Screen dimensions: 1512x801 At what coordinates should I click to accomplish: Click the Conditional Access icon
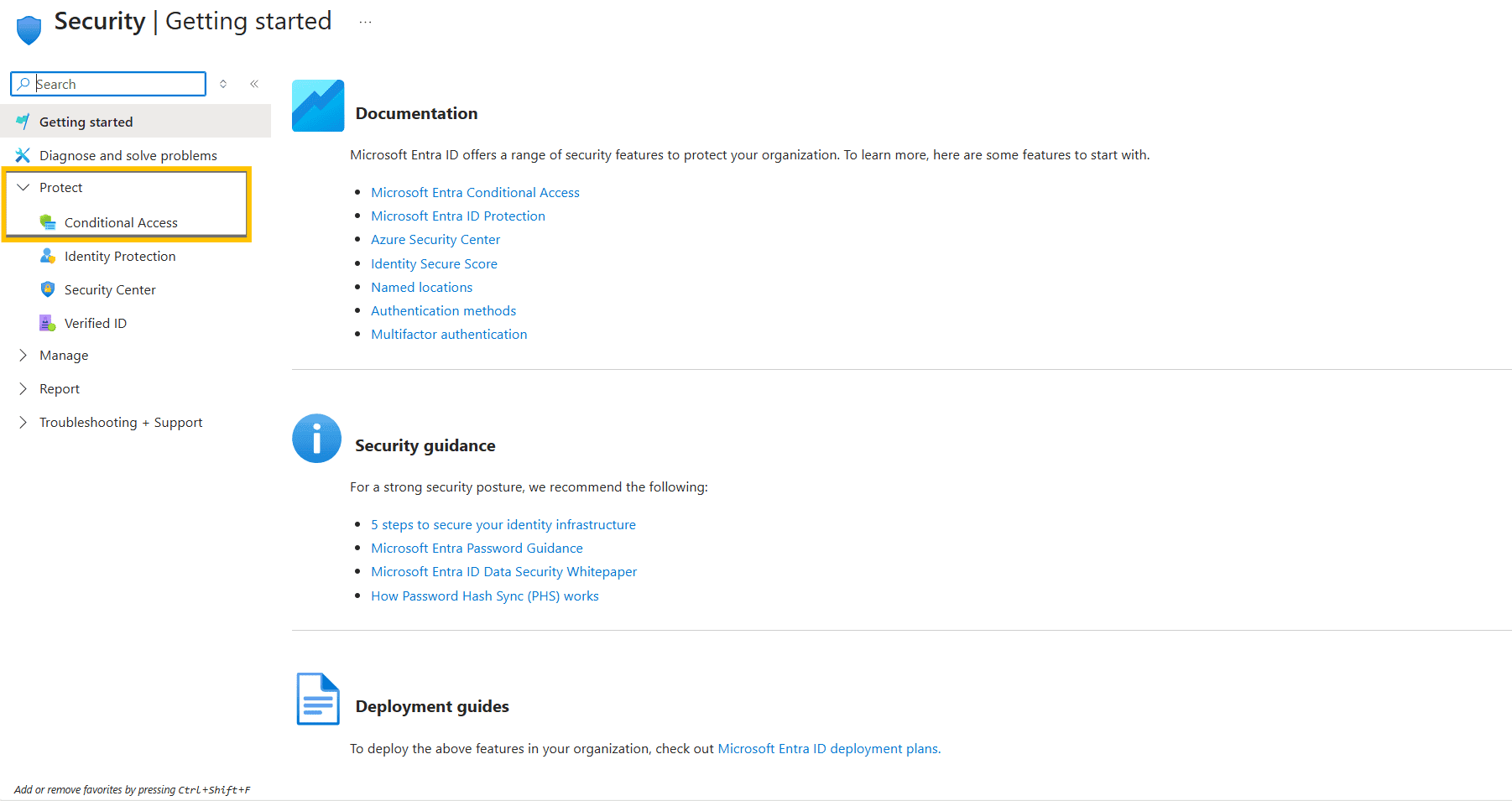48,221
